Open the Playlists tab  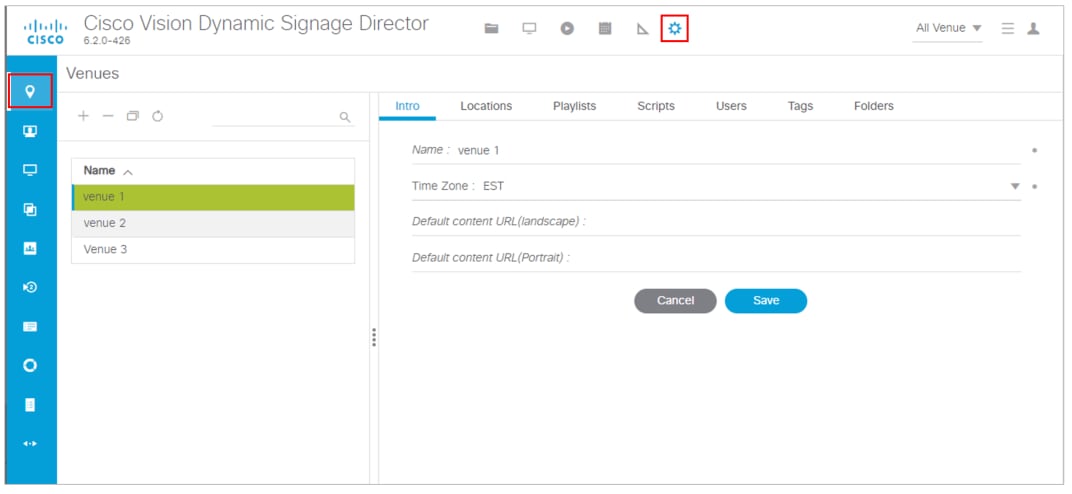pos(574,106)
